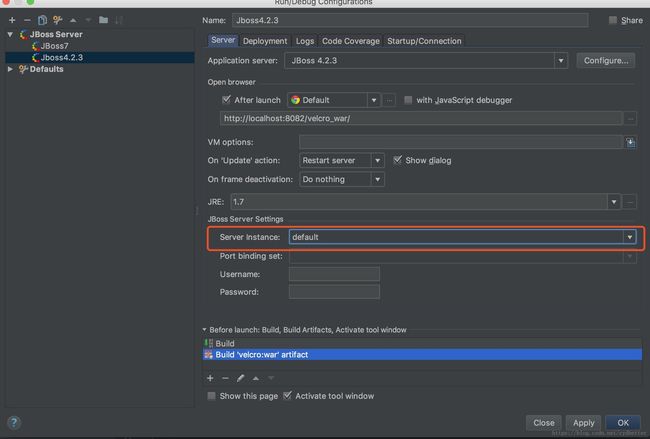Click the VM options field

(x=461, y=142)
